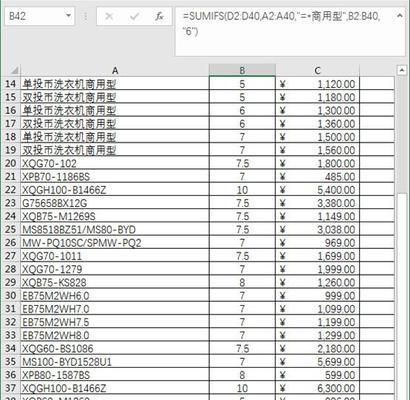Select cell XQG60-BS1086

click(115, 348)
